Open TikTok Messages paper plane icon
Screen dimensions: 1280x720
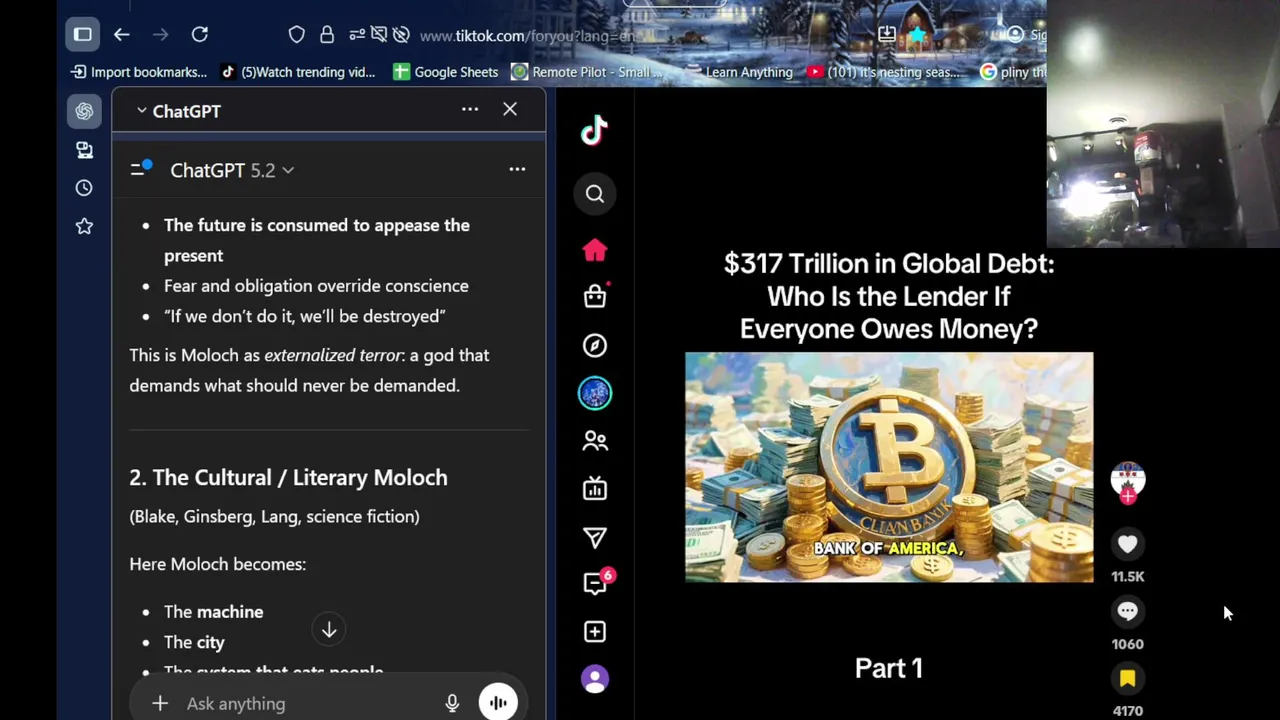click(595, 538)
